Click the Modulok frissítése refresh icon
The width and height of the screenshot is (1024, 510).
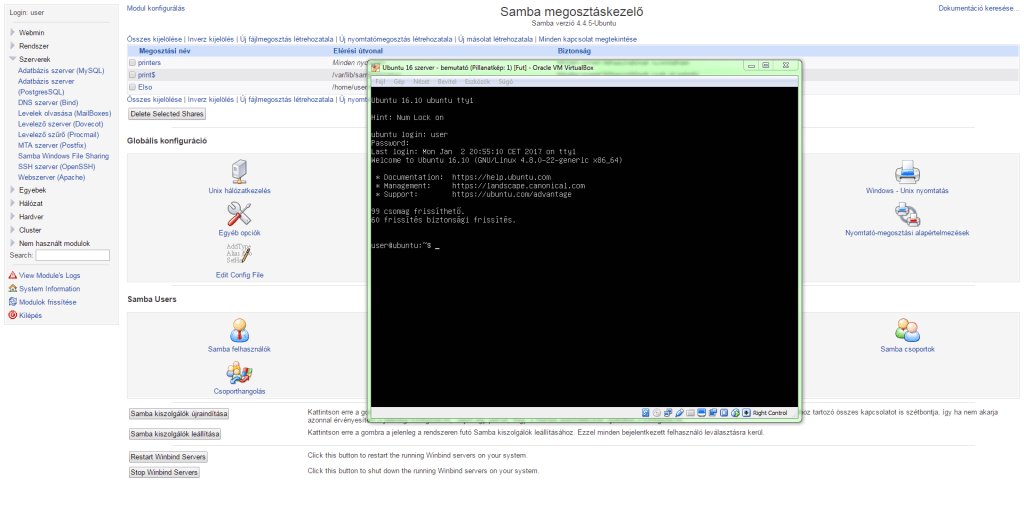click(12, 302)
